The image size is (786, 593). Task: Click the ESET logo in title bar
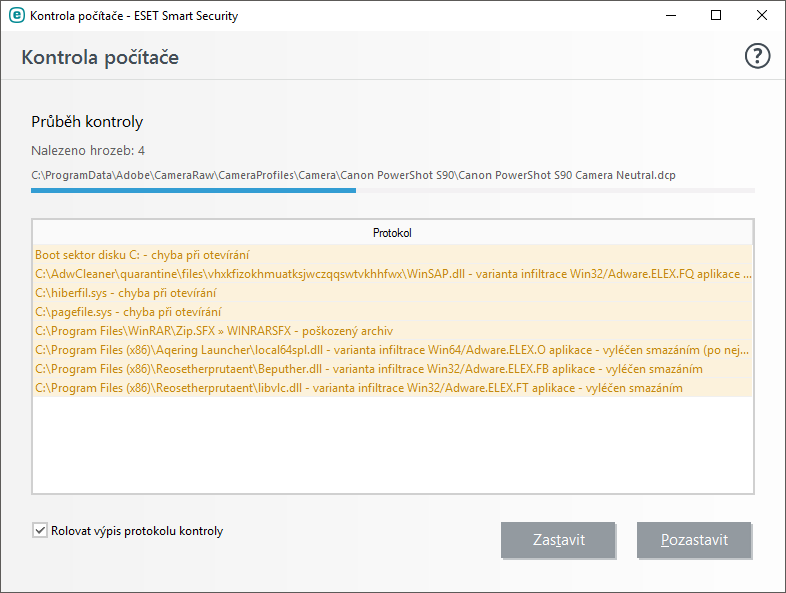(17, 16)
